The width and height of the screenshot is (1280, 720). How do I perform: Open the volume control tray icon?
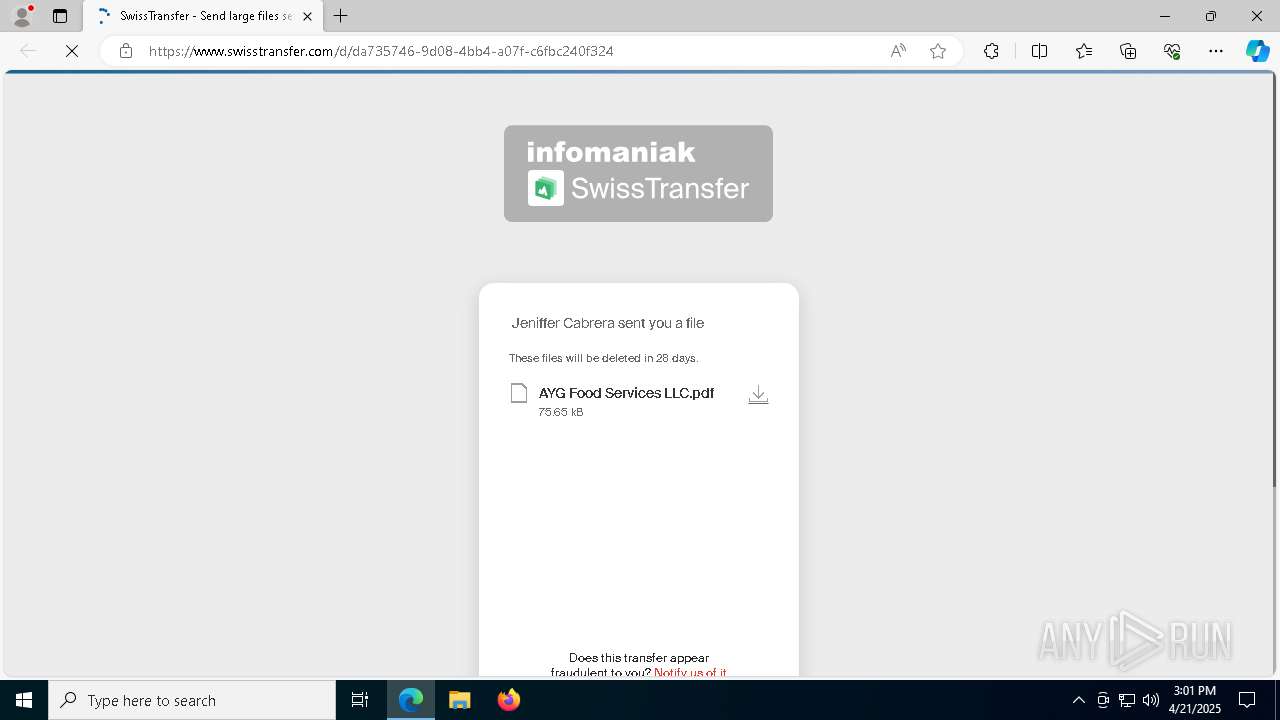(x=1150, y=700)
